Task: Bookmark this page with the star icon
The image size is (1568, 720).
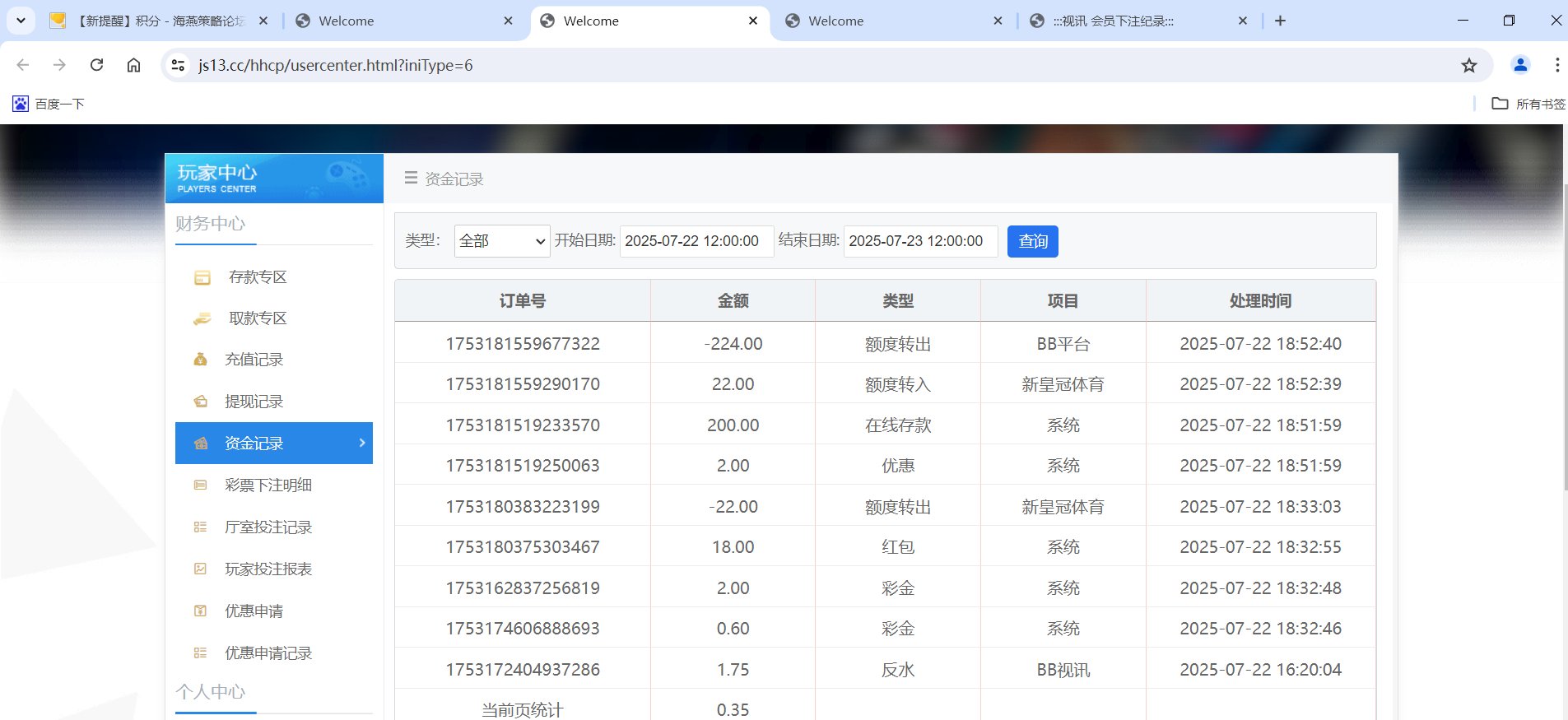Action: [1468, 66]
